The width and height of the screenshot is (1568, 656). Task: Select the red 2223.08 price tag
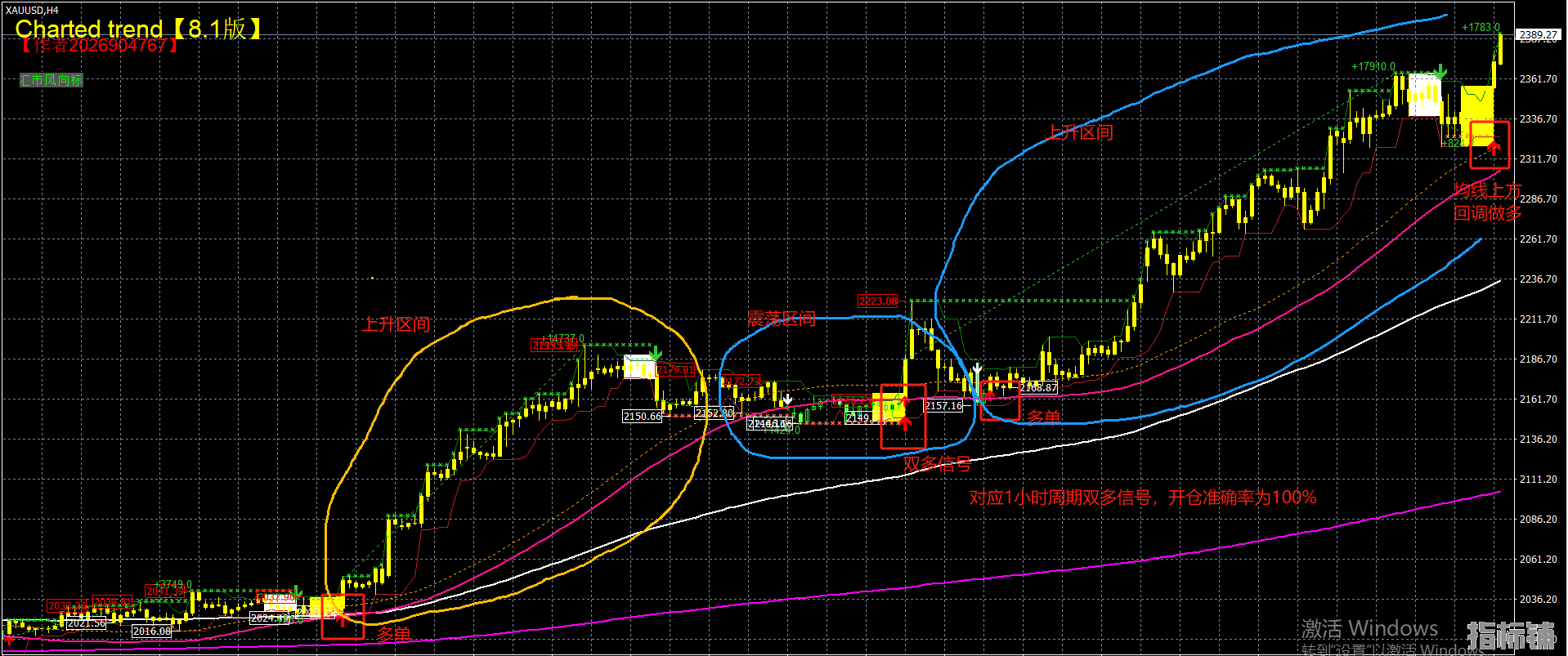878,301
